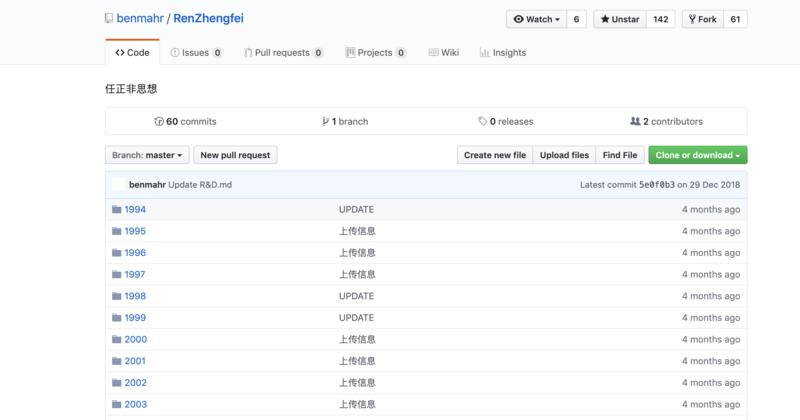The height and width of the screenshot is (420, 800).
Task: Unstar the repository
Action: coord(620,19)
